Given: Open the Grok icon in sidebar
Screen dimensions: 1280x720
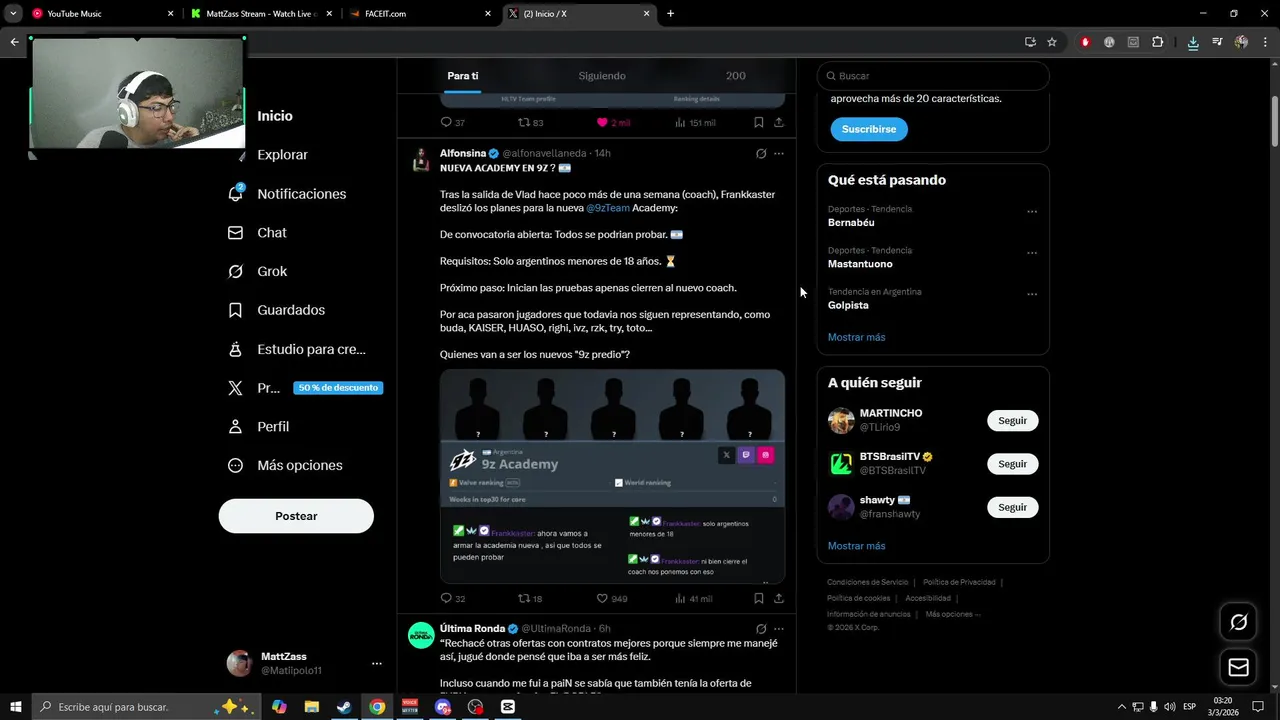Looking at the screenshot, I should 235,271.
